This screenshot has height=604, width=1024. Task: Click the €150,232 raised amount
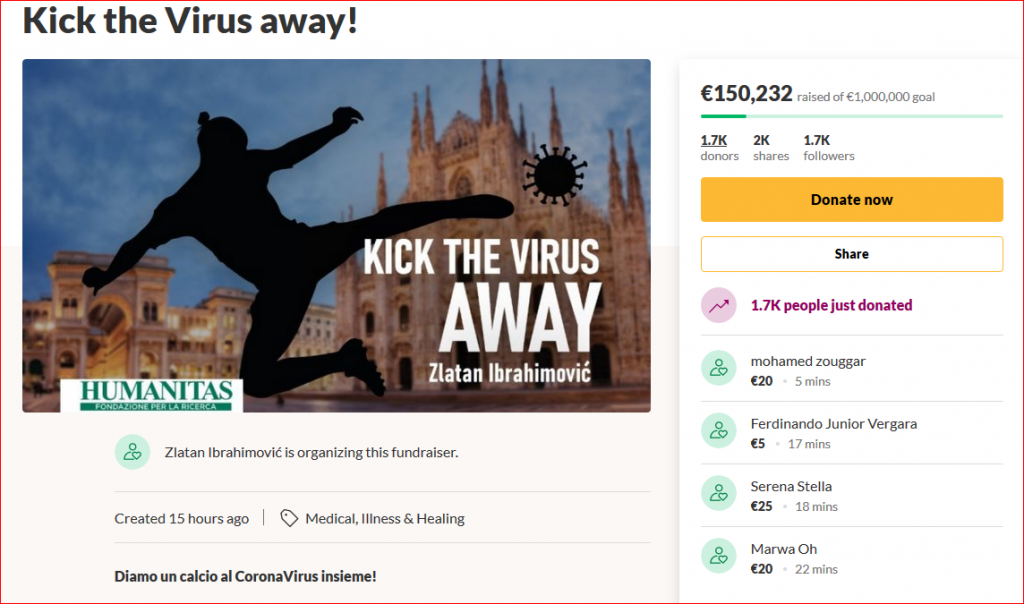[x=746, y=94]
